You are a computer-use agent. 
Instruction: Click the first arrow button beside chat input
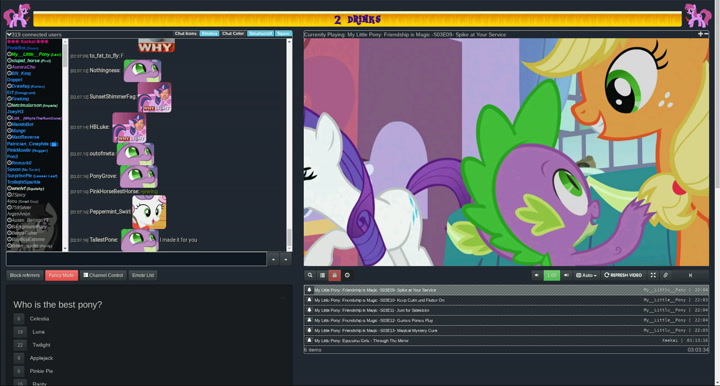tap(273, 259)
